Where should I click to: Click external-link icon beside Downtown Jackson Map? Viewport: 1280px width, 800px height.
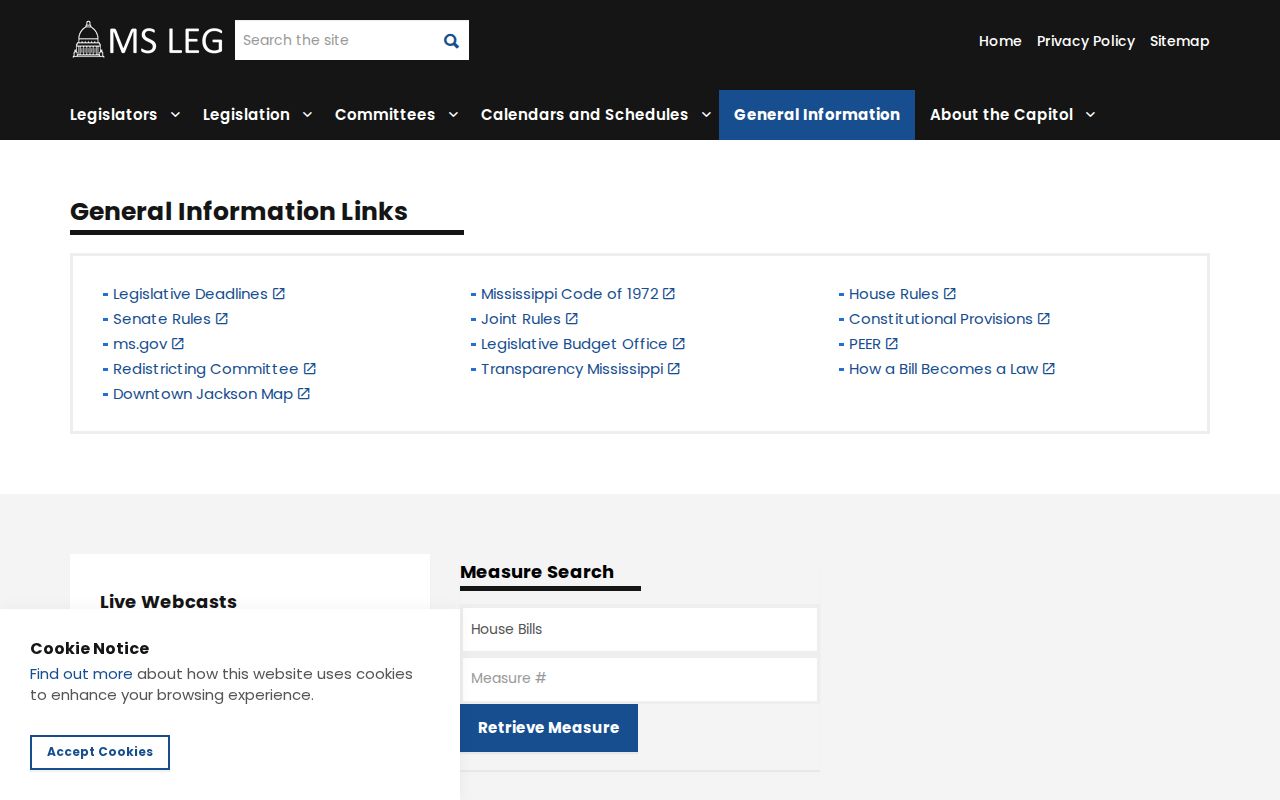click(x=304, y=394)
